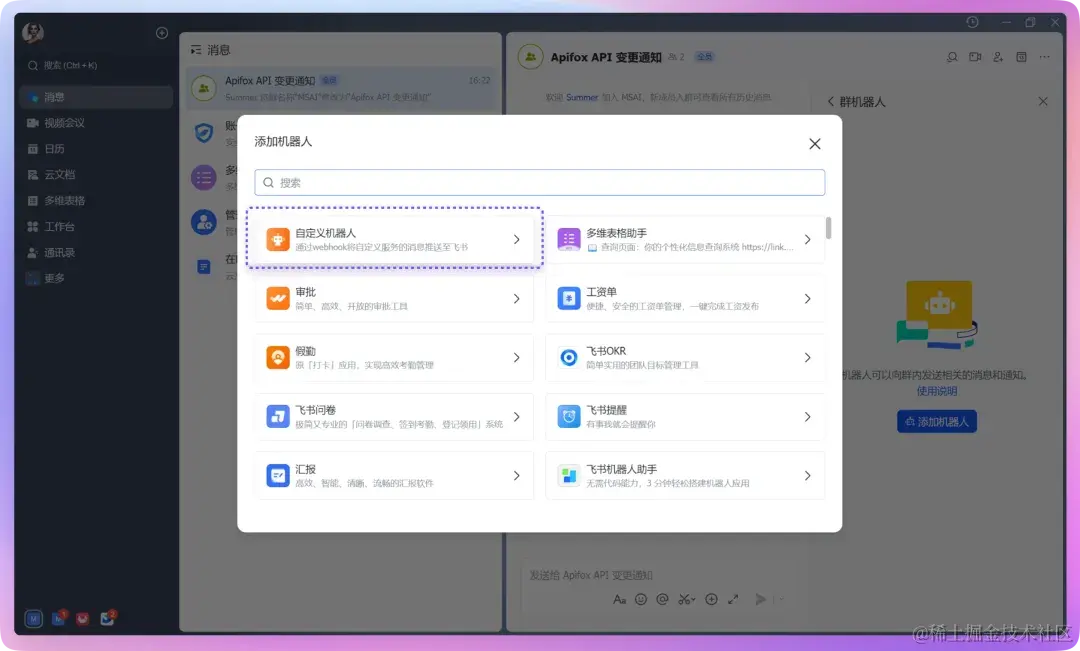Click the blue 添加机器人 button in side panel
Screen dimensions: 1080x651
[x=937, y=422]
